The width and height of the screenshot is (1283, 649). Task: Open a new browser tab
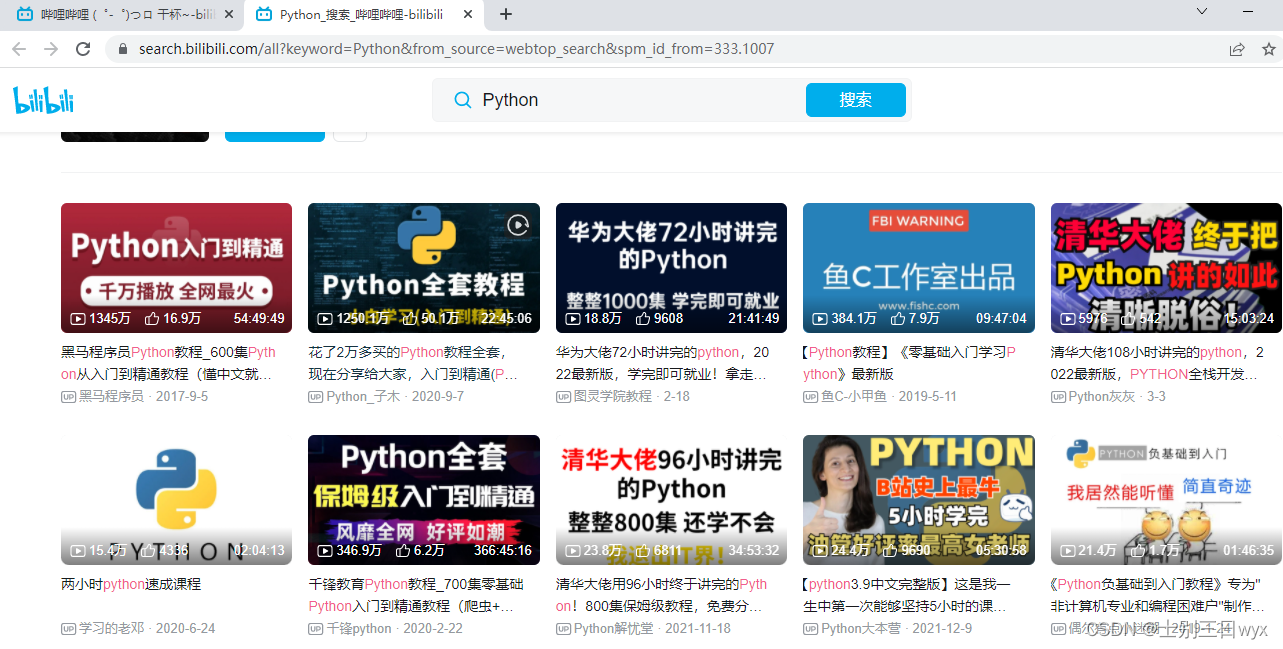tap(506, 14)
